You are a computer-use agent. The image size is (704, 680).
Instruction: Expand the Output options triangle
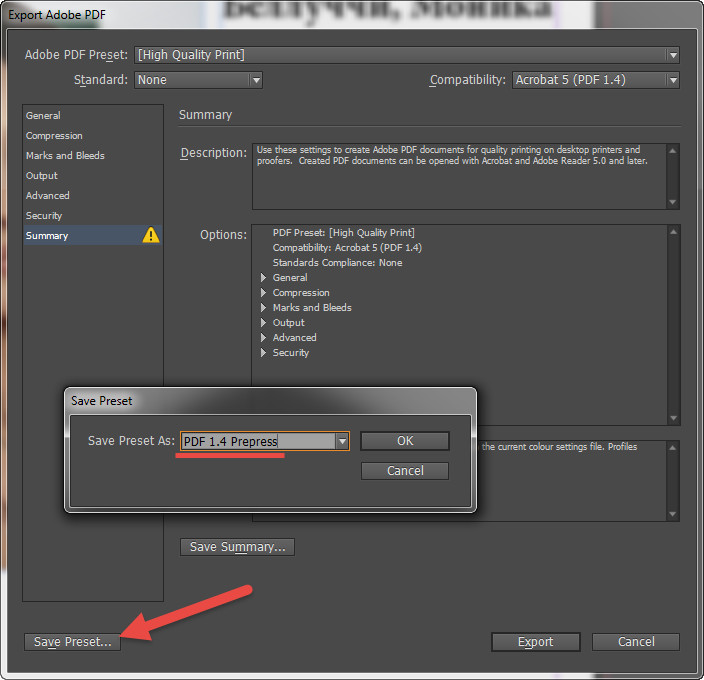click(264, 323)
